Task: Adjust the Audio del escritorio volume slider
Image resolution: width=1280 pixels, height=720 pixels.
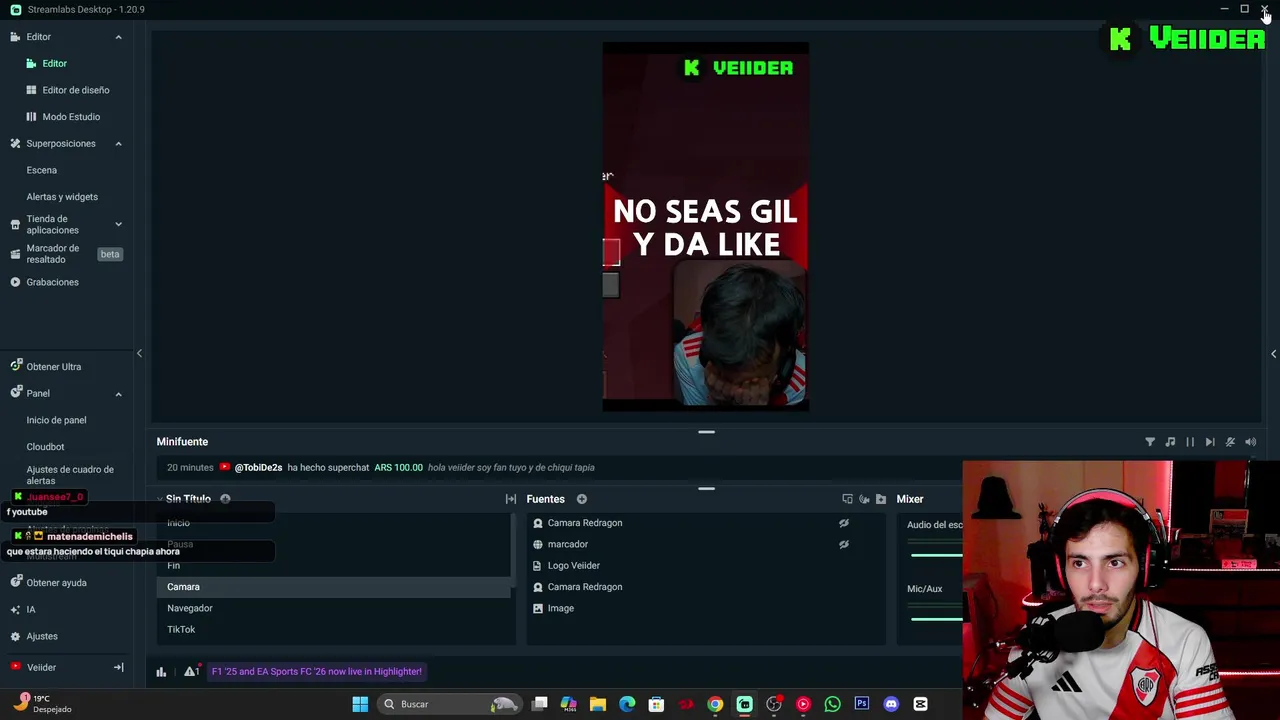Action: click(936, 555)
